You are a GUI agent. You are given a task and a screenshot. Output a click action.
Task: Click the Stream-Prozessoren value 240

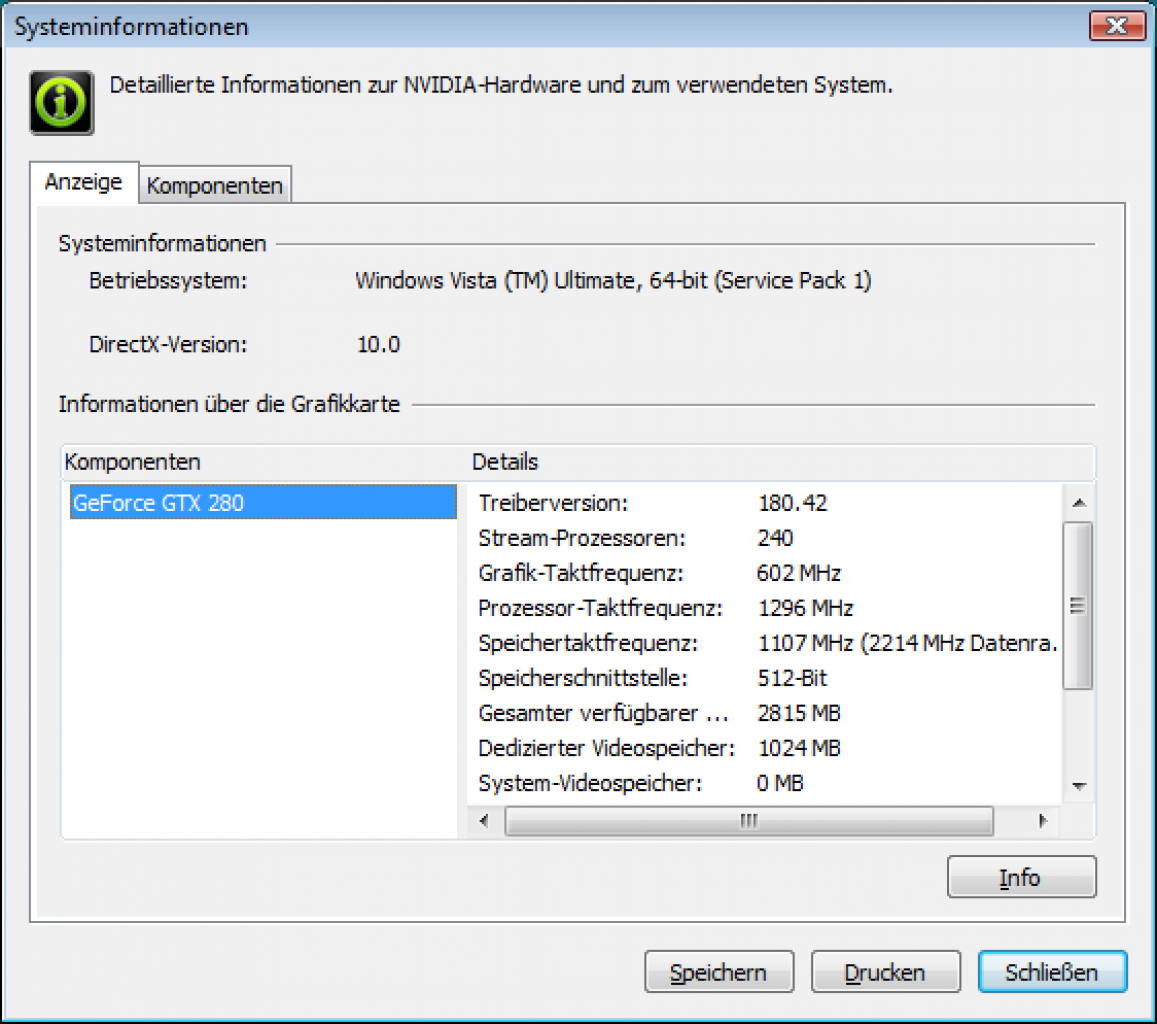(x=775, y=538)
